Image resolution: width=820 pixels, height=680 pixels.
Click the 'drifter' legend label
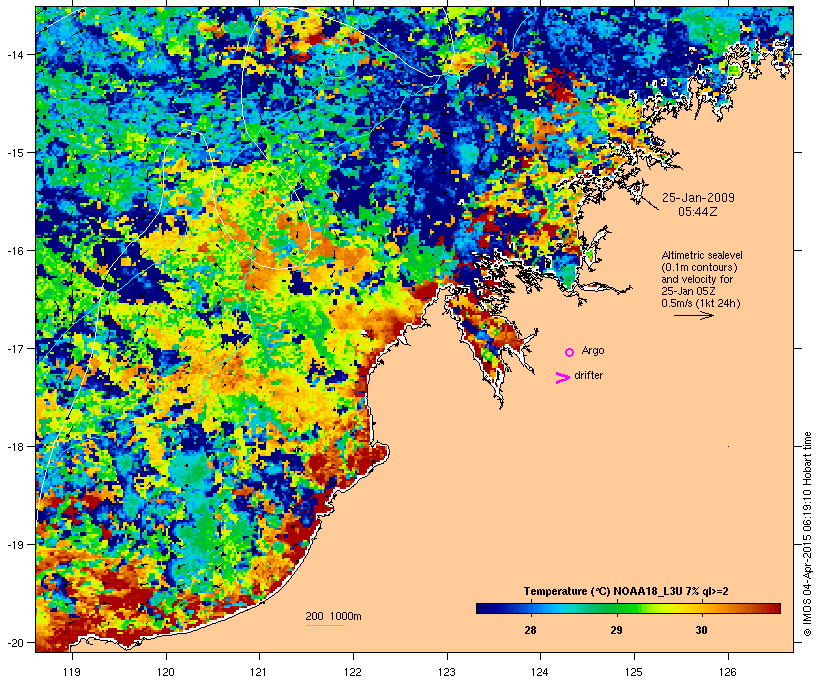coord(588,375)
